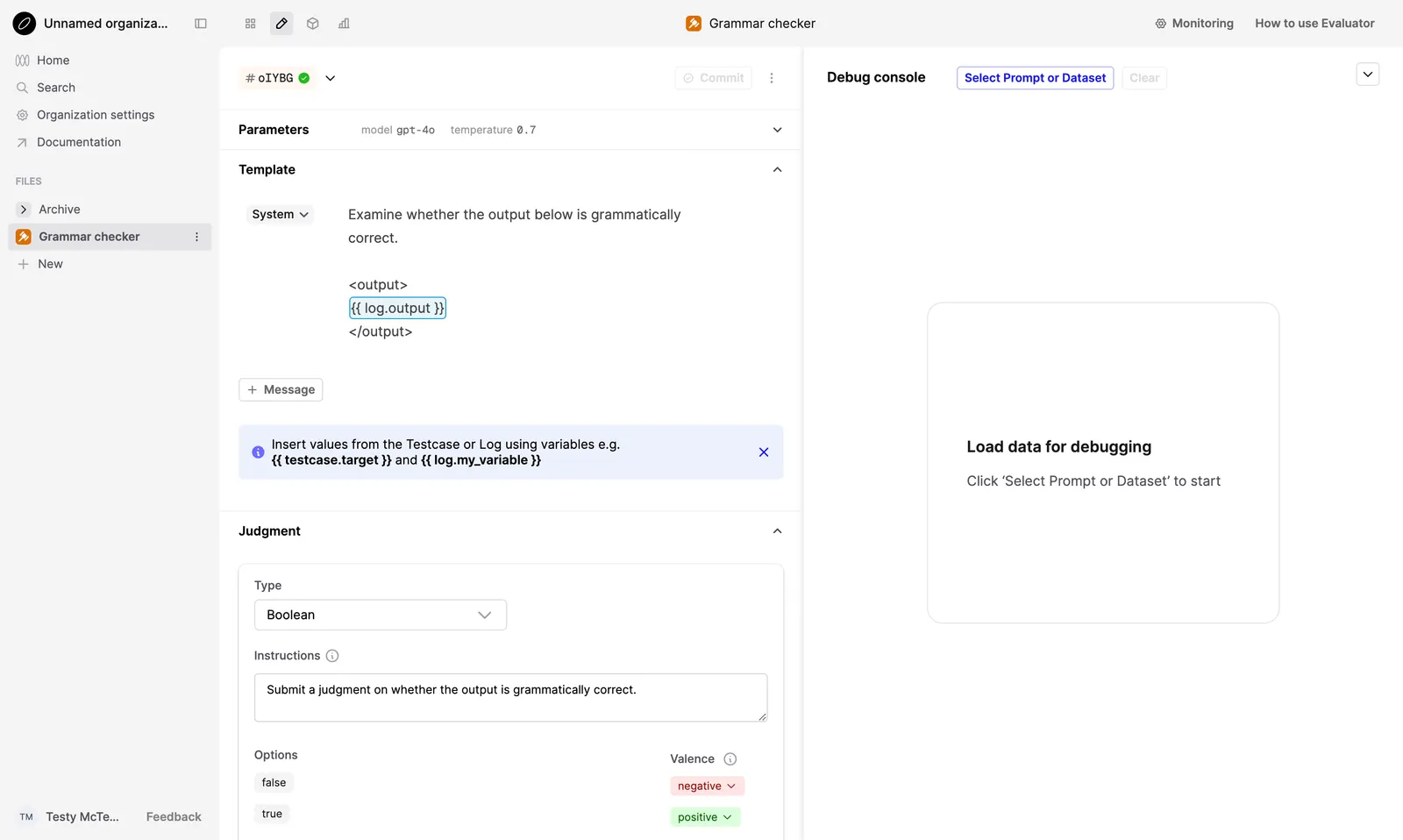Viewport: 1403px width, 840px height.
Task: Select the pencil editor icon
Action: coord(281,24)
